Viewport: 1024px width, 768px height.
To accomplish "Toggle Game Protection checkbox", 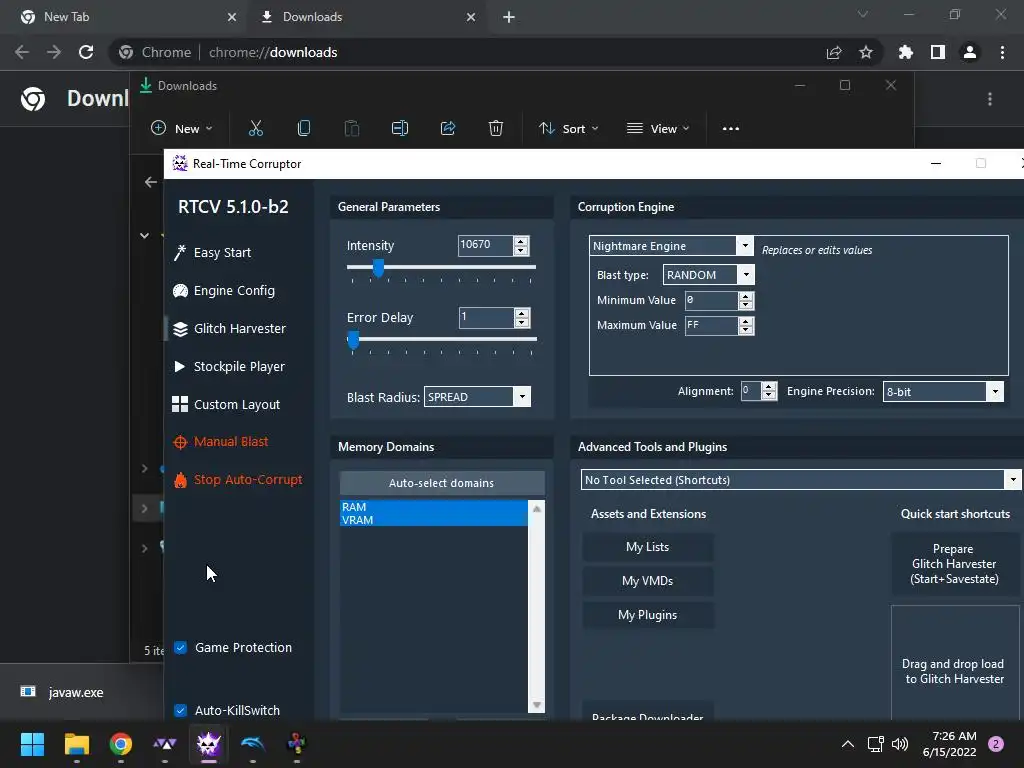I will click(x=181, y=647).
